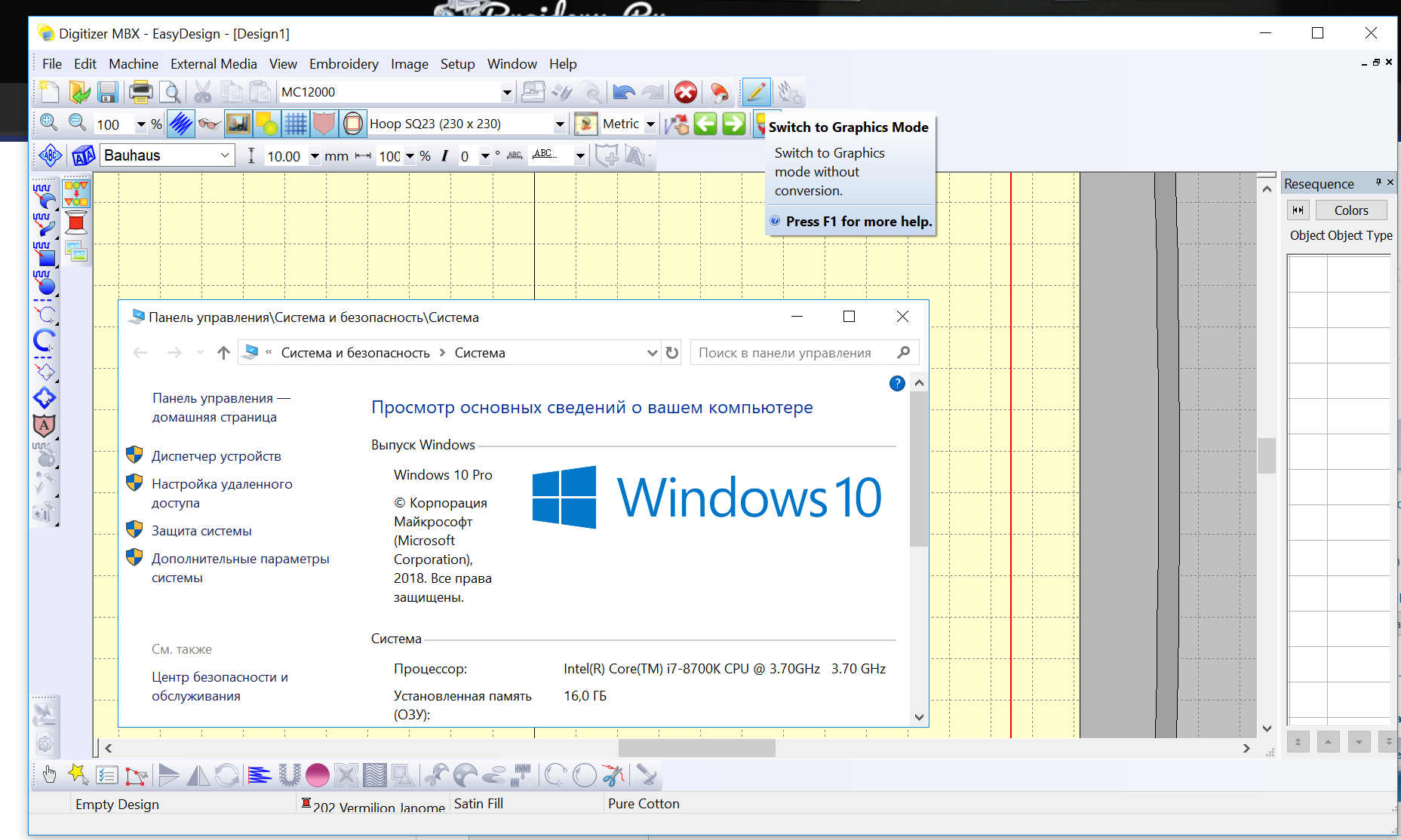Toggle the stitch view diagonal lines button

pos(181,124)
